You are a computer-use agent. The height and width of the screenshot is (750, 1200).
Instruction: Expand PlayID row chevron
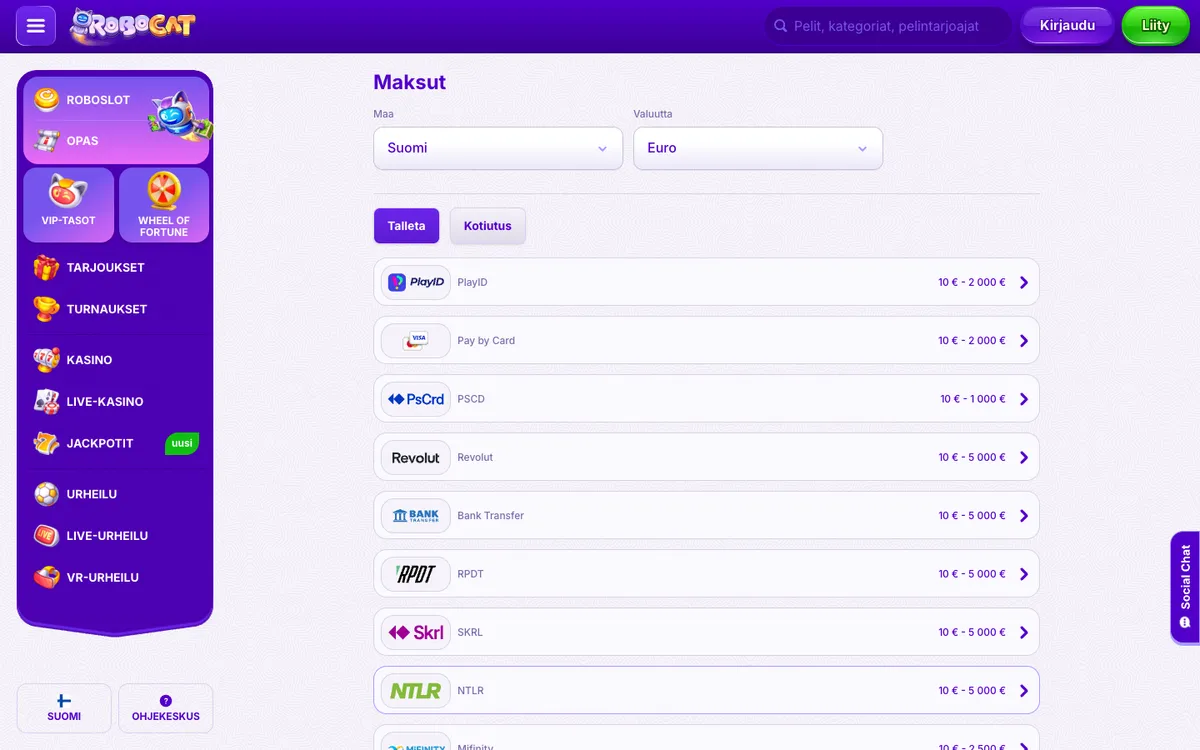1024,282
